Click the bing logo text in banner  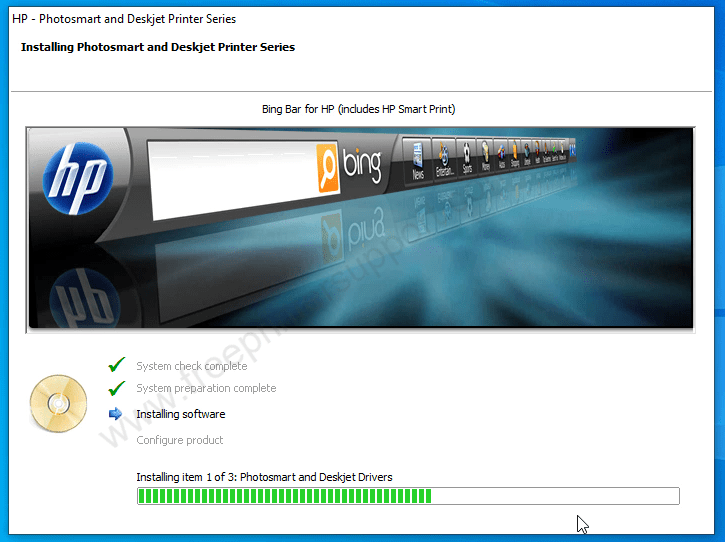click(x=362, y=164)
